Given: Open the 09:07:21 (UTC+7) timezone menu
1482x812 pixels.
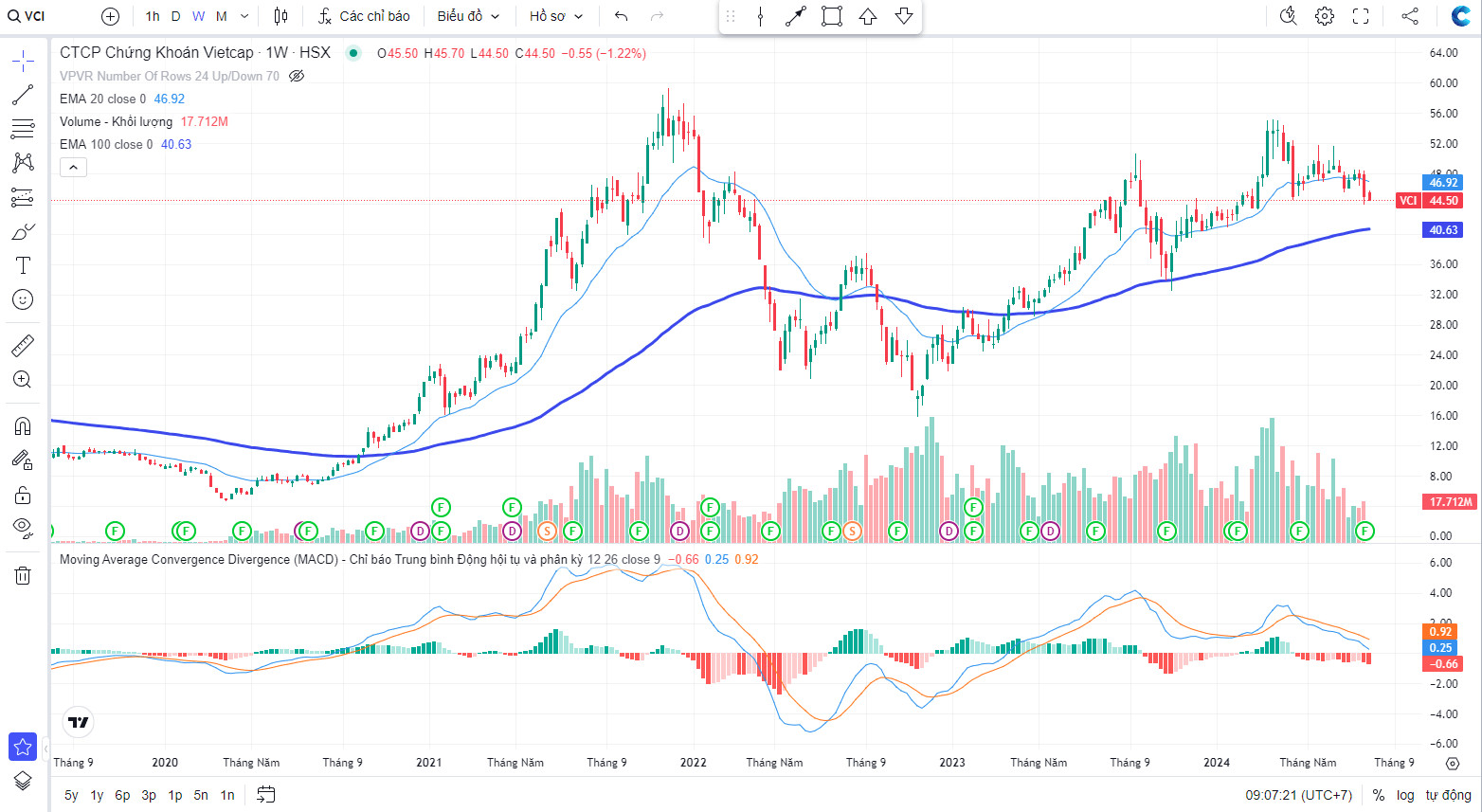Looking at the screenshot, I should (1299, 795).
